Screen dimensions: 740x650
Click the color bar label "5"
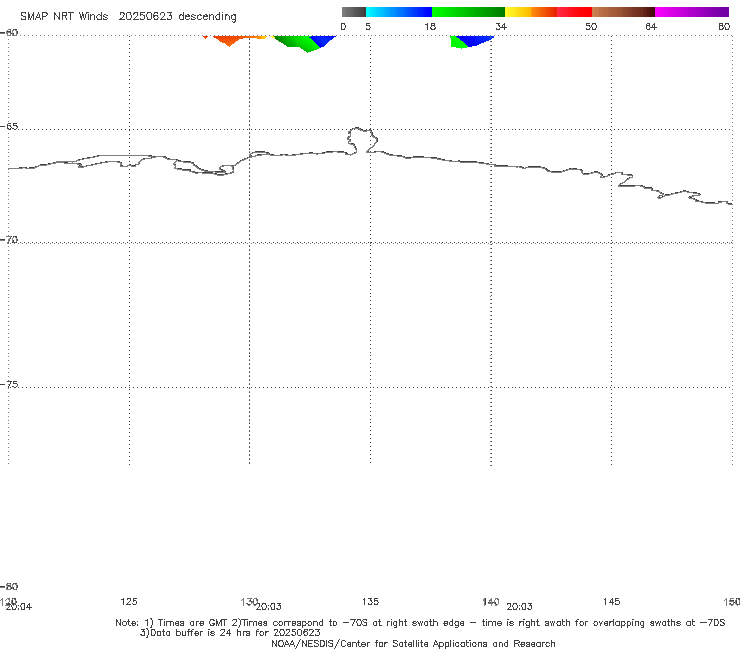point(368,26)
